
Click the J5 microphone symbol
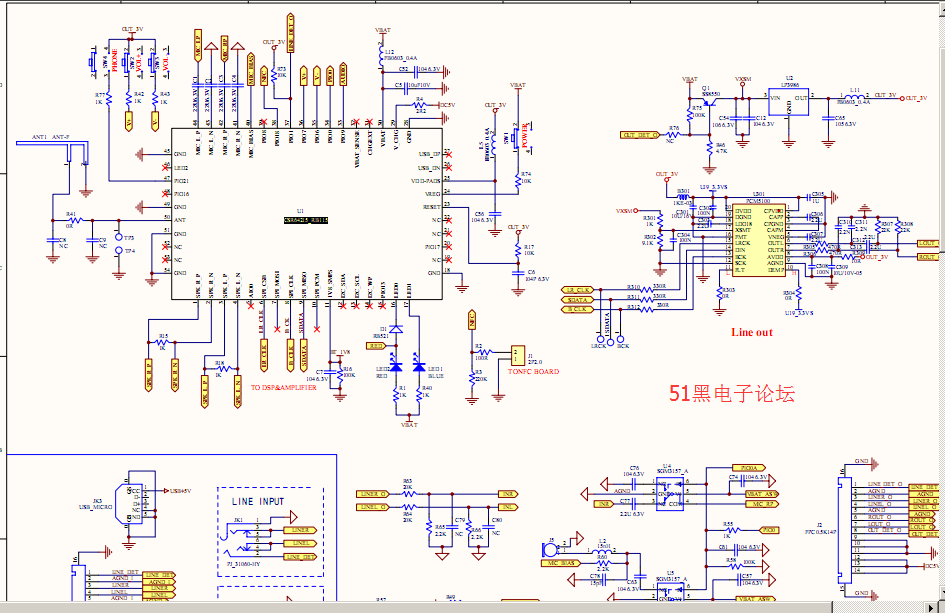pos(549,549)
